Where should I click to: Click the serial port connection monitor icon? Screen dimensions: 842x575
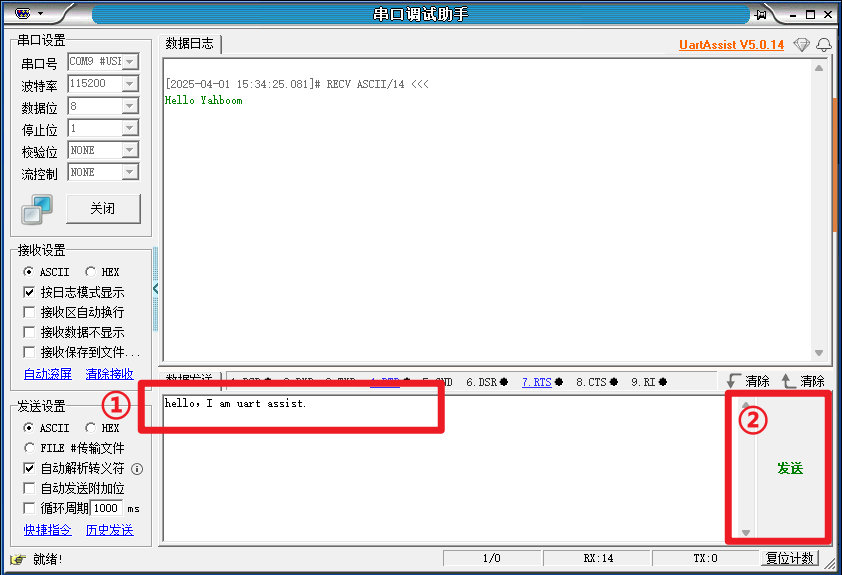click(37, 210)
